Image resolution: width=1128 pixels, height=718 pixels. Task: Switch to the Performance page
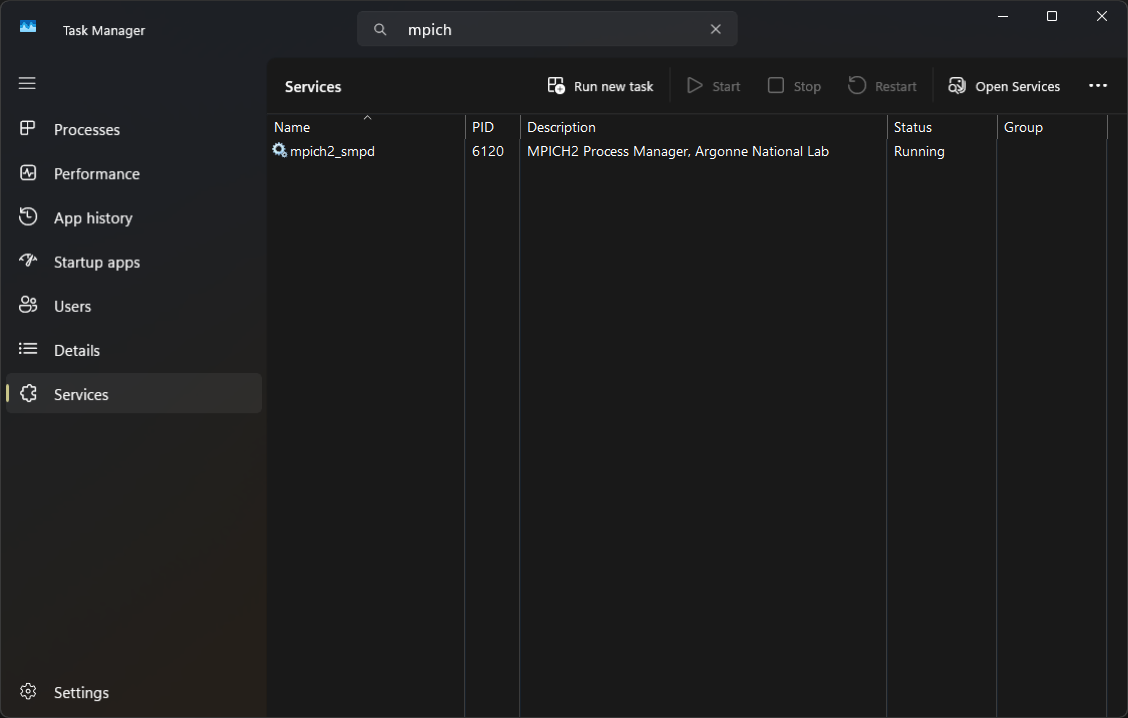point(134,173)
